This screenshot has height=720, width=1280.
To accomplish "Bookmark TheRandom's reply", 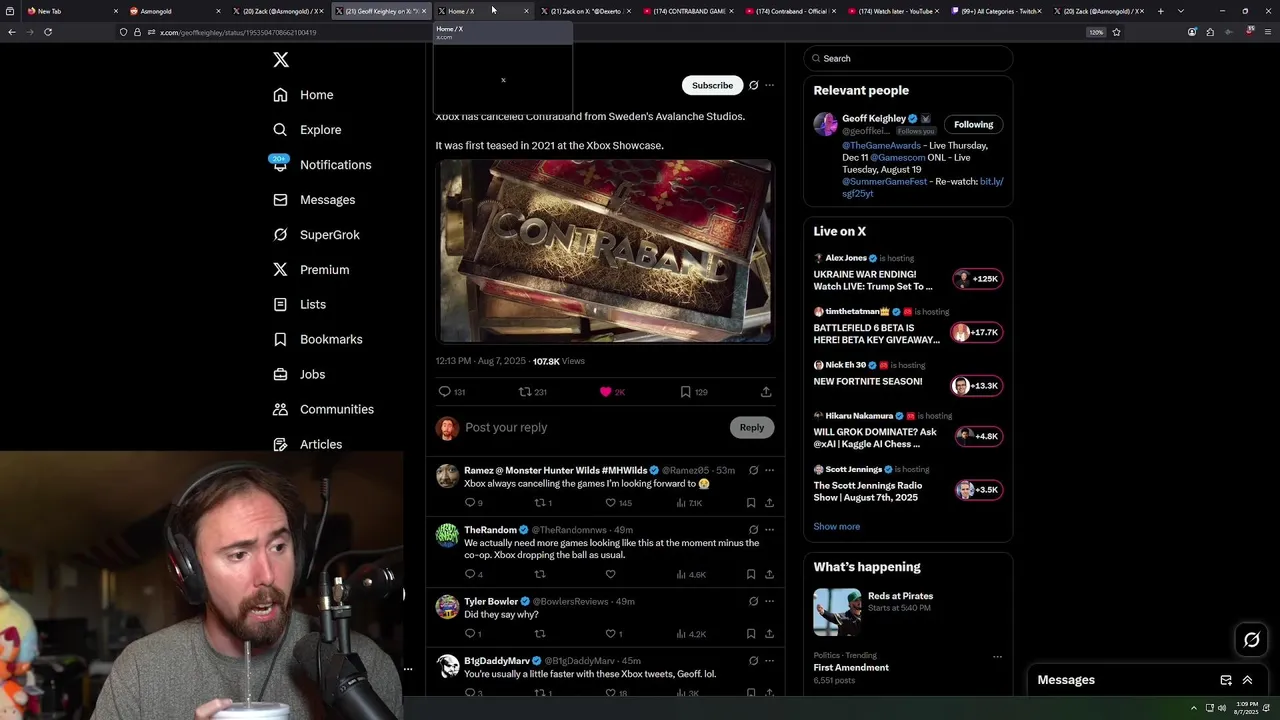I will (x=750, y=574).
